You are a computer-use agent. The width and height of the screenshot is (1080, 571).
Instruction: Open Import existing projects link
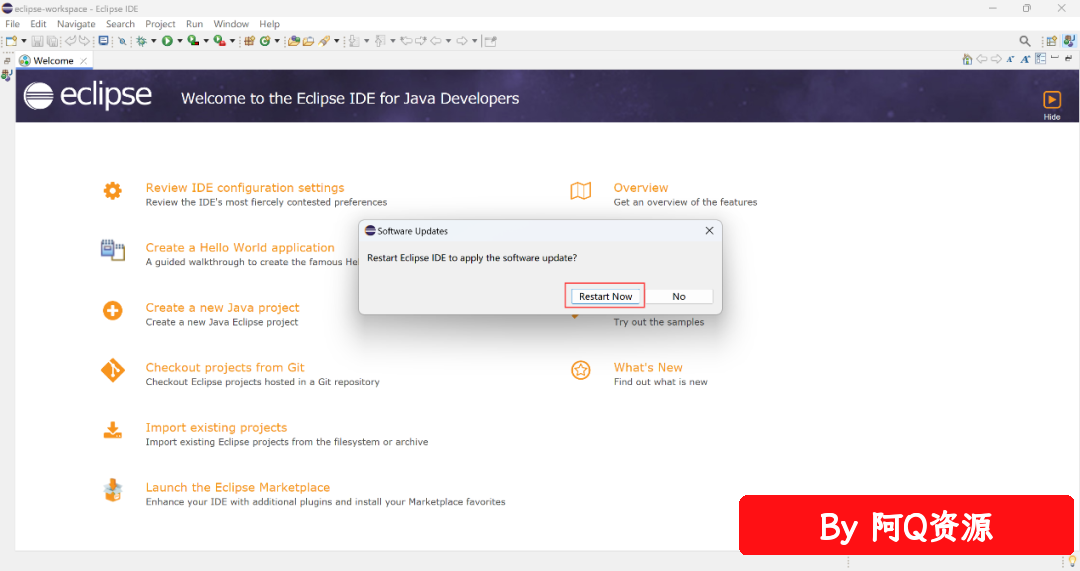[x=216, y=427]
